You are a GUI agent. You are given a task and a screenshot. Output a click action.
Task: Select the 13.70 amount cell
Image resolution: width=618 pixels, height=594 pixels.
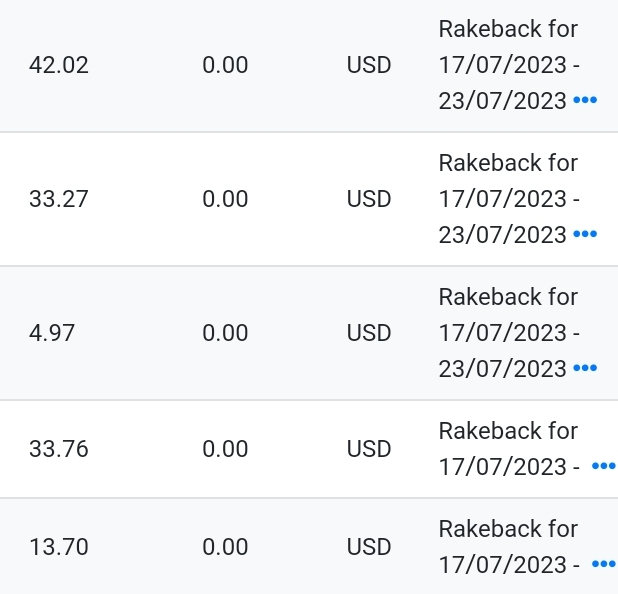click(59, 547)
